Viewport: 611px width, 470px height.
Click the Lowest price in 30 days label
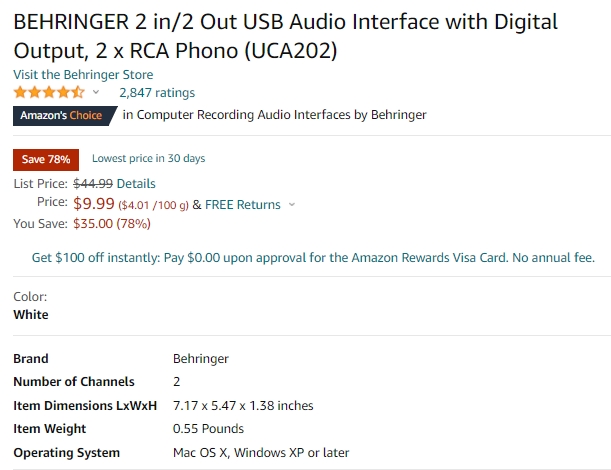pyautogui.click(x=148, y=158)
